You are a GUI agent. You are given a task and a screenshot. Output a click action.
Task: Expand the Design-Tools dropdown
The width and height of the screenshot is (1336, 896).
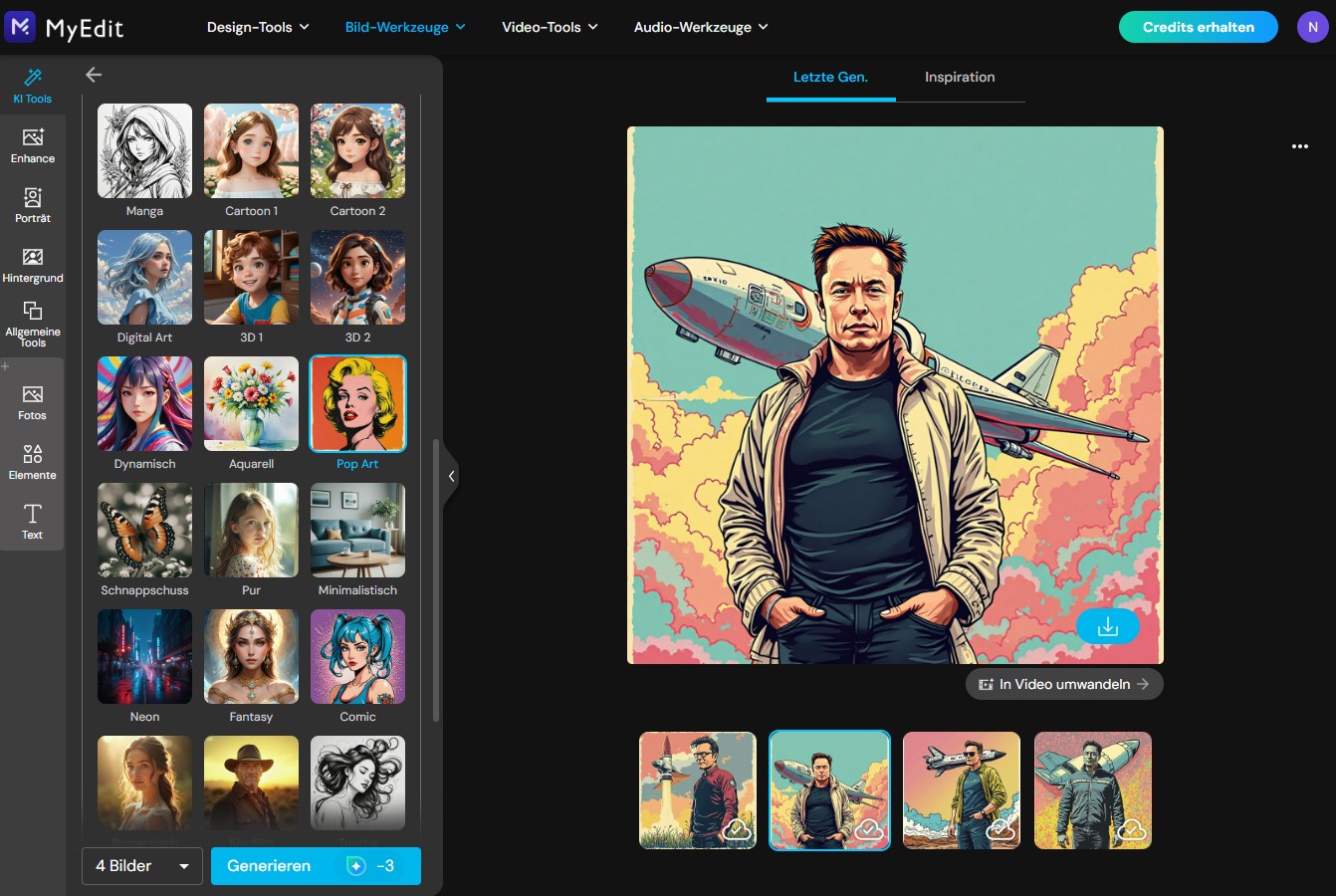click(x=258, y=27)
